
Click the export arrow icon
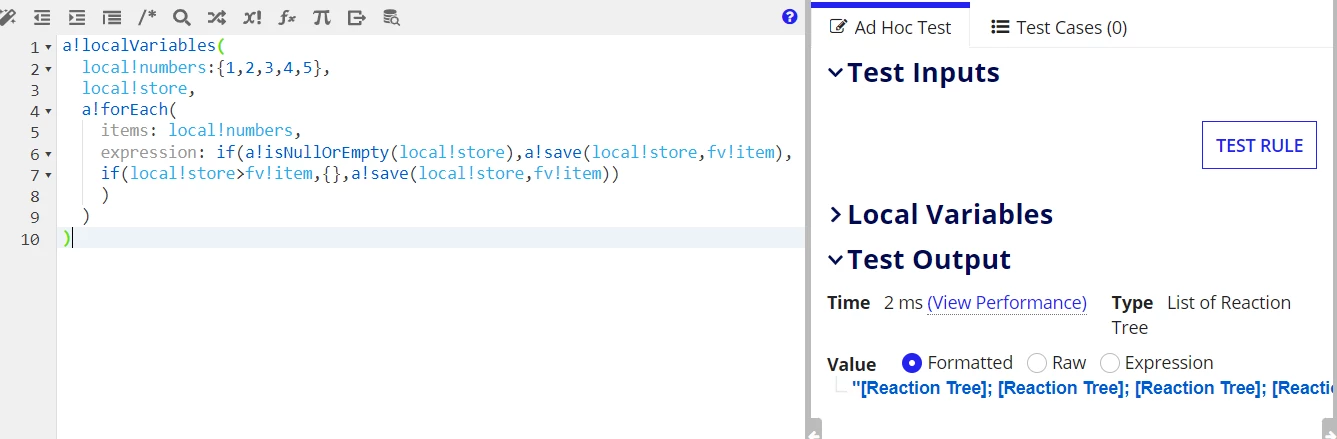click(356, 17)
